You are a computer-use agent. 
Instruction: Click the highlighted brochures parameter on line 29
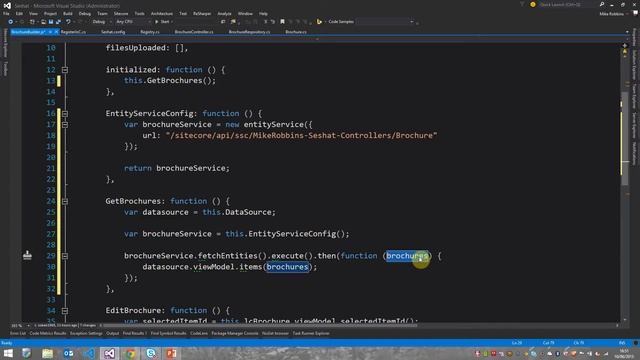coord(407,256)
